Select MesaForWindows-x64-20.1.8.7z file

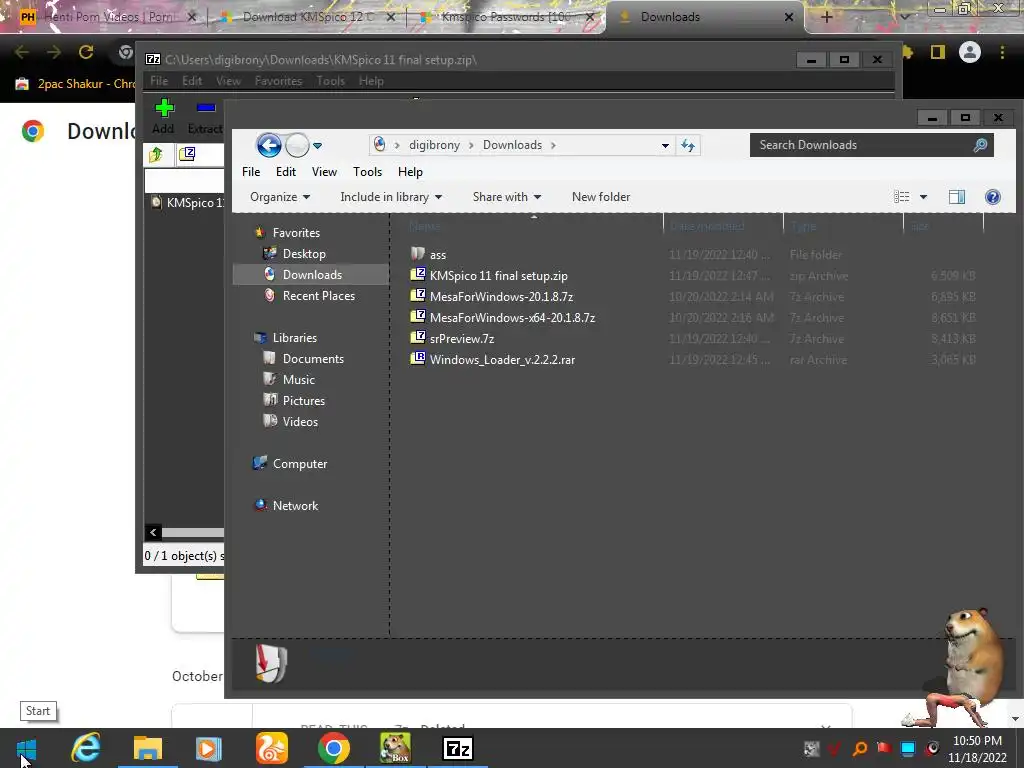tap(512, 317)
